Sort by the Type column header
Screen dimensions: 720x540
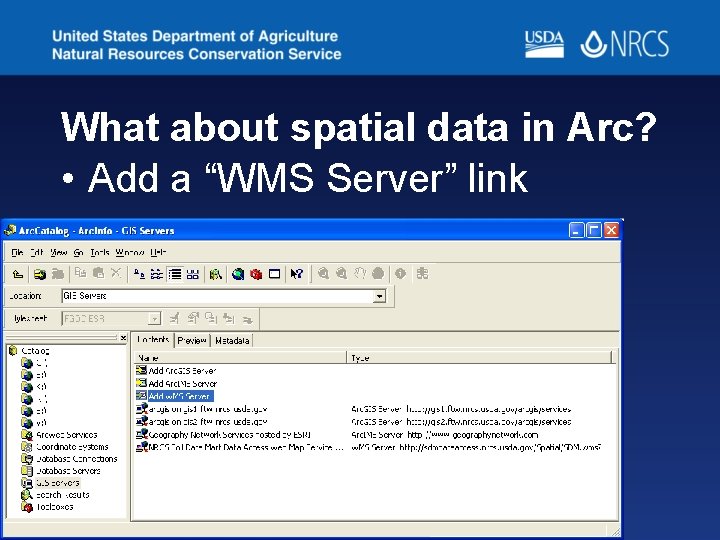pos(479,358)
